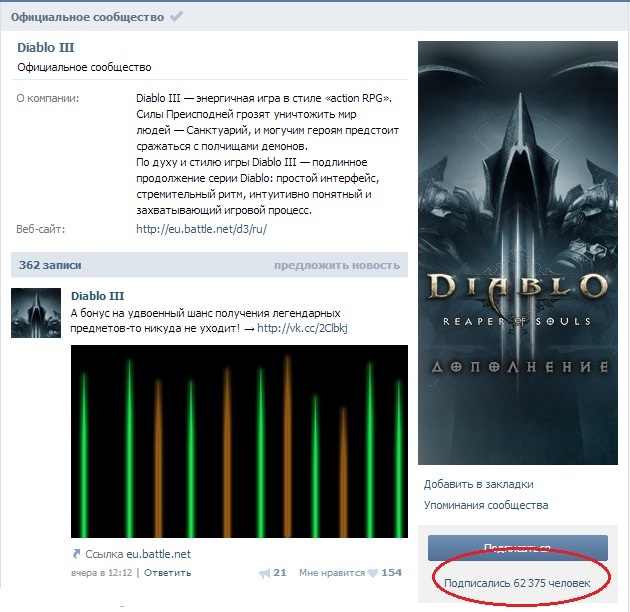This screenshot has width=630, height=612.
Task: Click Ответить under the post
Action: (x=168, y=573)
